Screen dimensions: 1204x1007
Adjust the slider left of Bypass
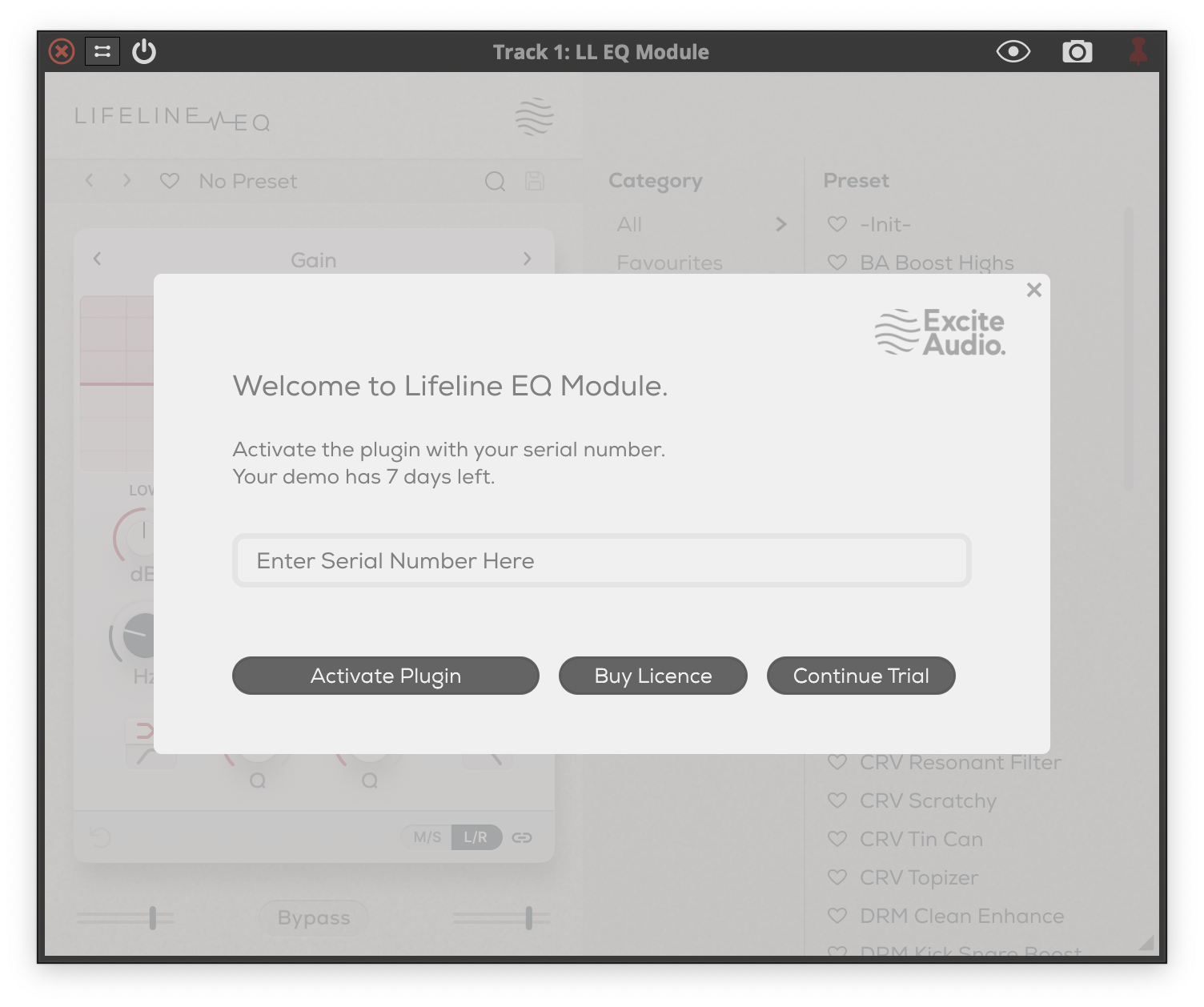(125, 918)
